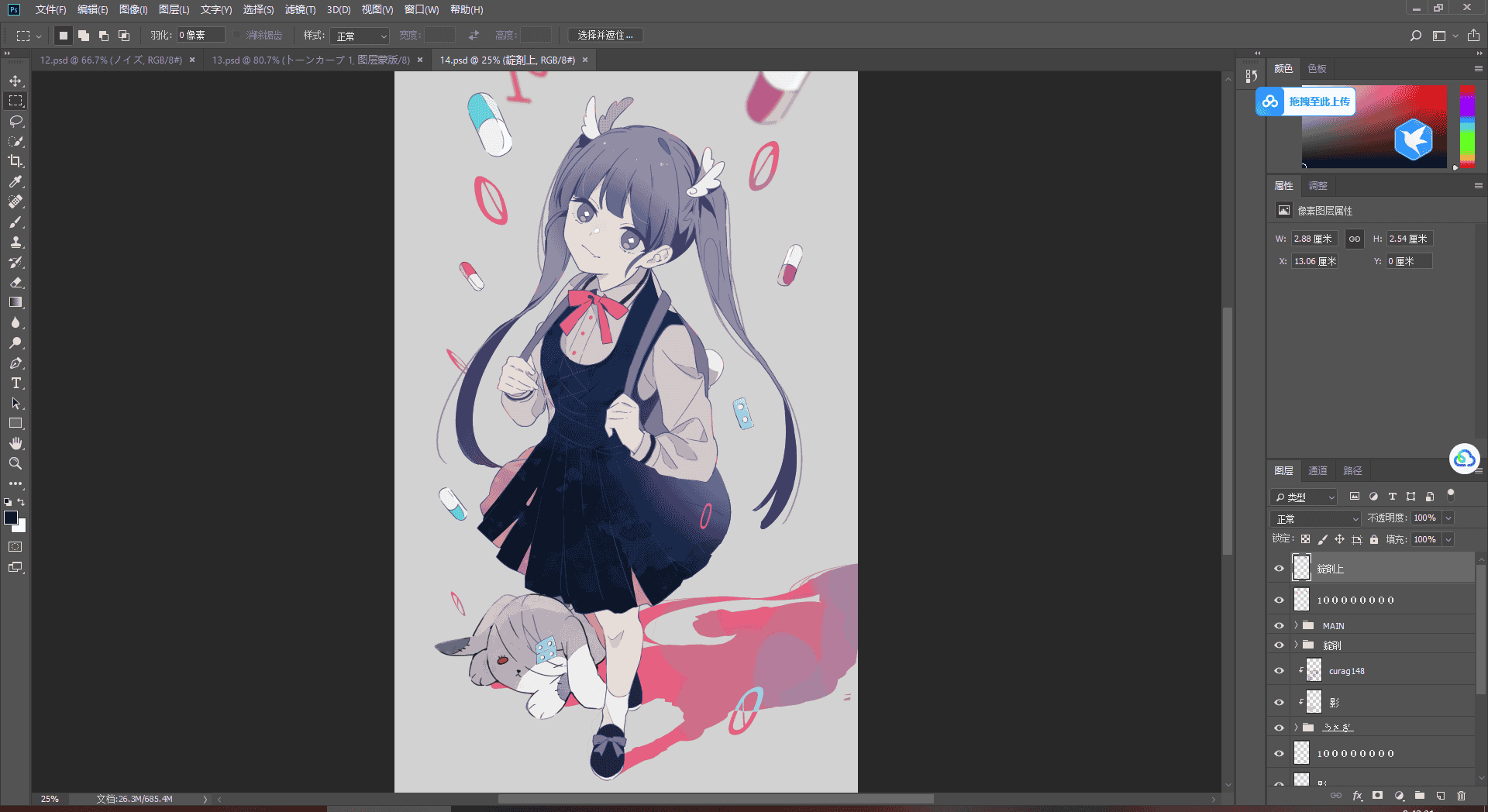Image resolution: width=1488 pixels, height=812 pixels.
Task: Choose the Eyedropper tool
Action: tap(15, 181)
